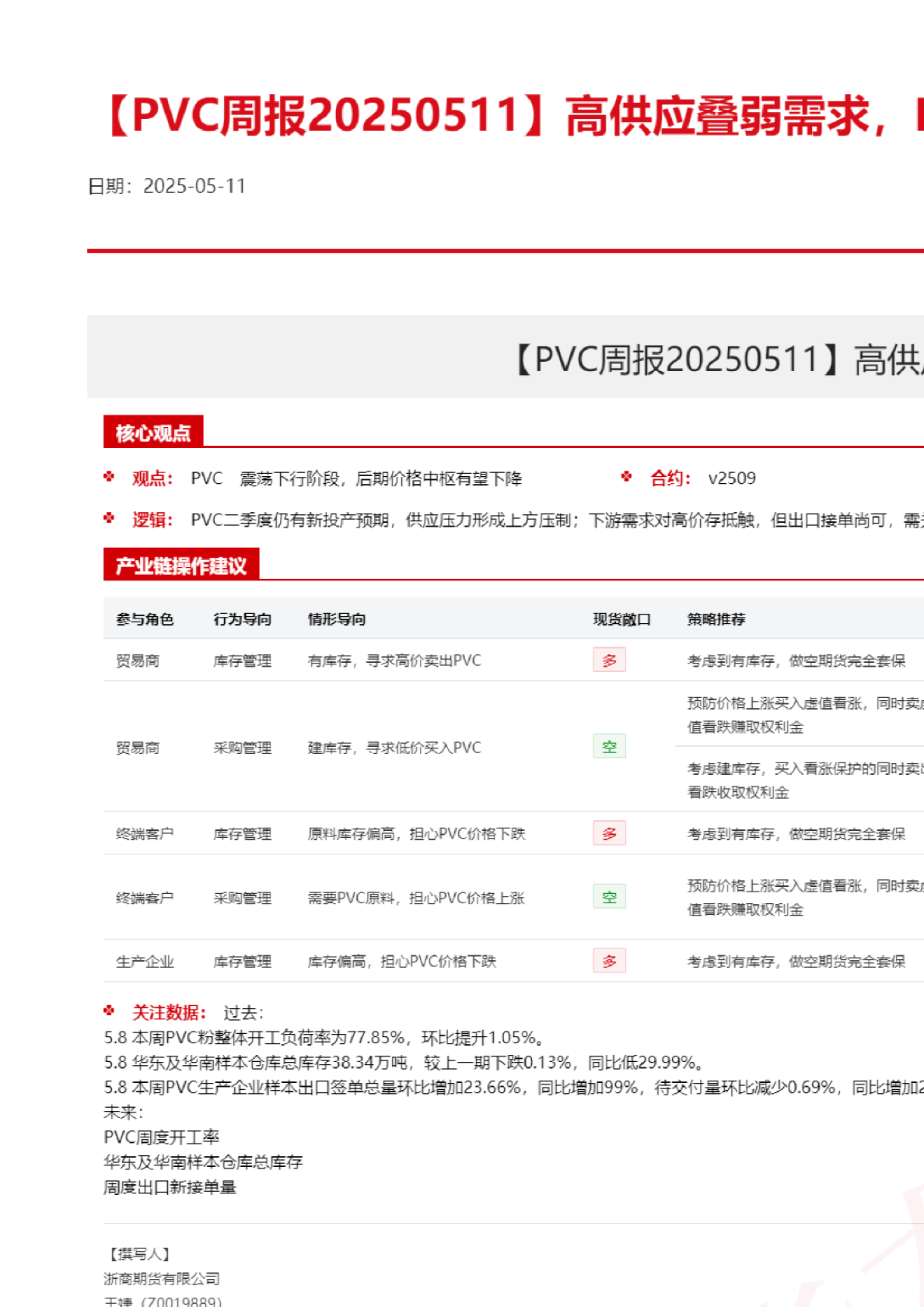924x1307 pixels.
Task: Select the 产业链操作建议 section tab
Action: [180, 566]
